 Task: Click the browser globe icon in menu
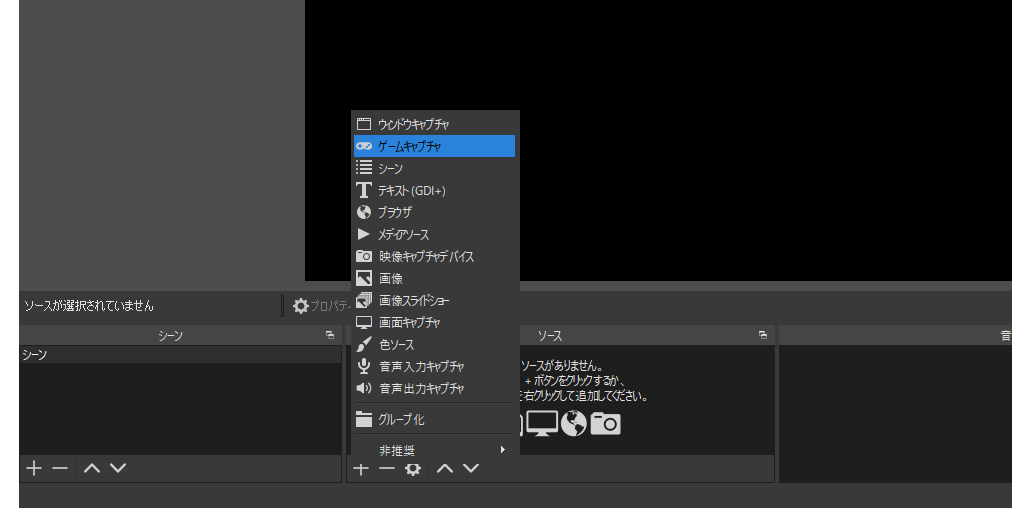pyautogui.click(x=364, y=212)
